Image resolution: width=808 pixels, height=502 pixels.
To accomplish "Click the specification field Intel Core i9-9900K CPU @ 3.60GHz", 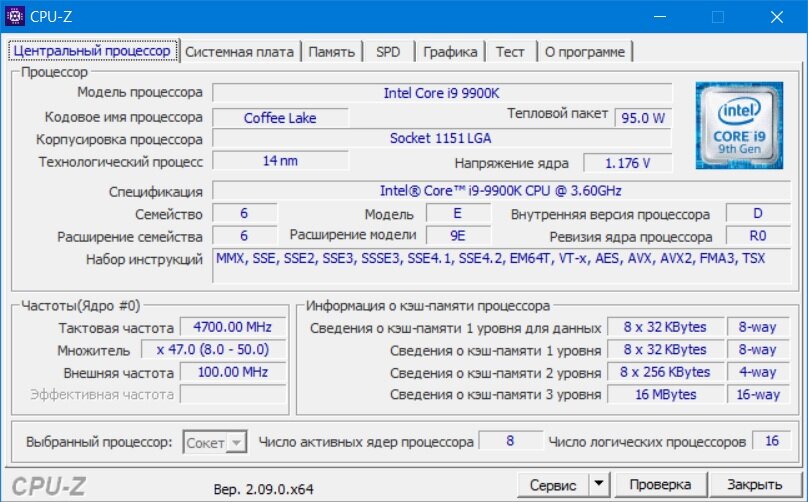I will 501,191.
